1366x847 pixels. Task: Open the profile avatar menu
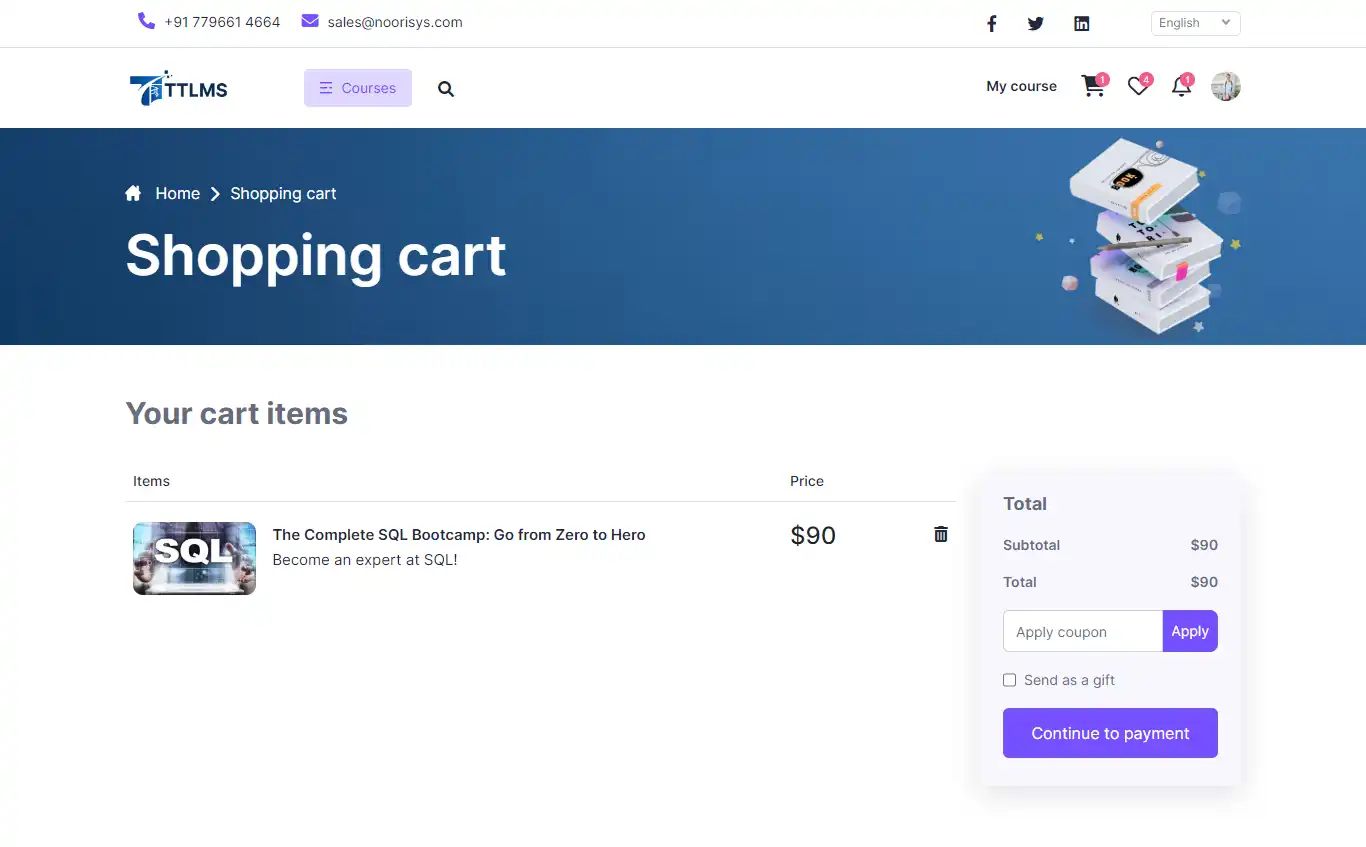(x=1225, y=86)
